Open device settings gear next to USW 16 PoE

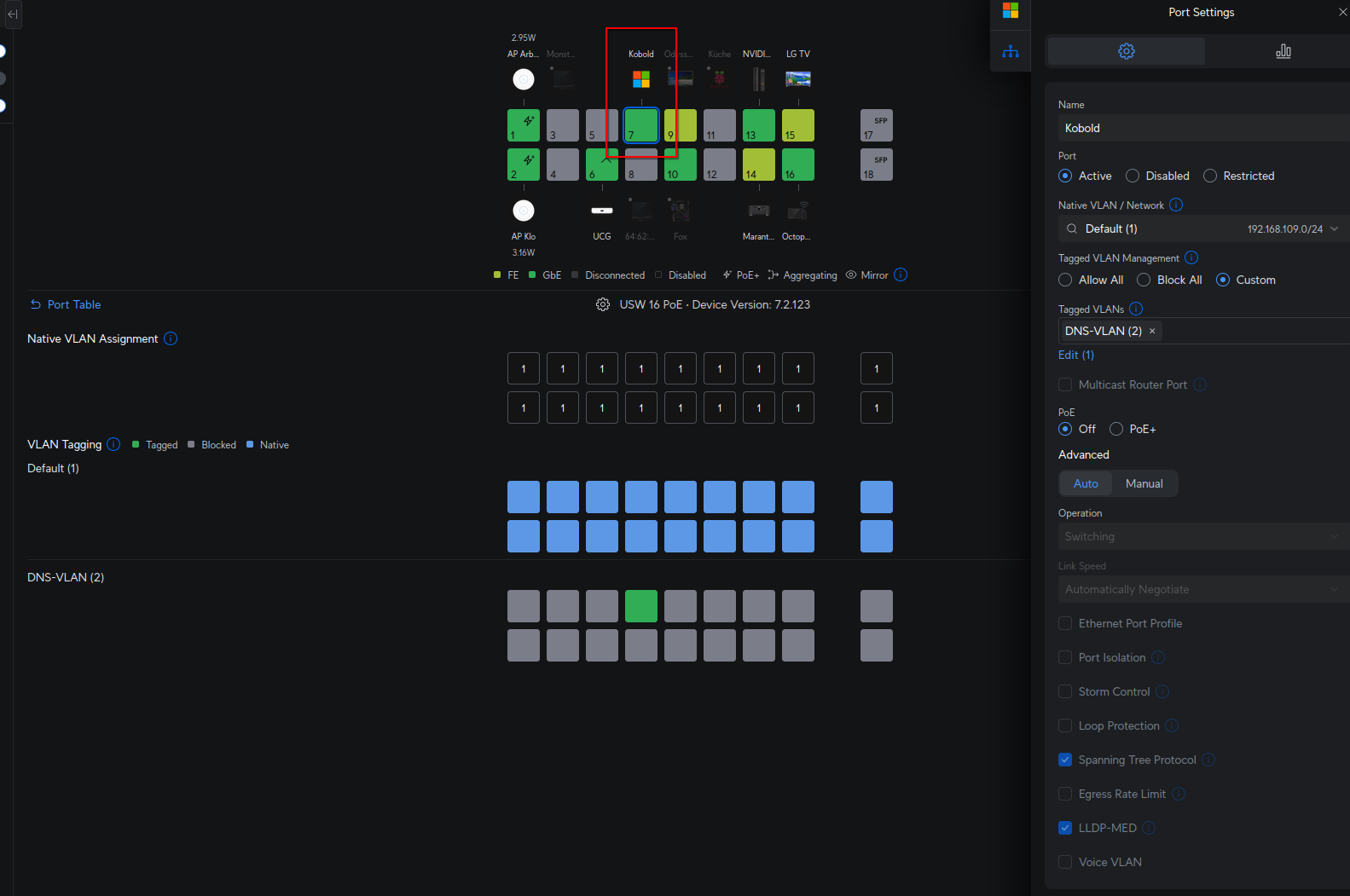point(603,304)
